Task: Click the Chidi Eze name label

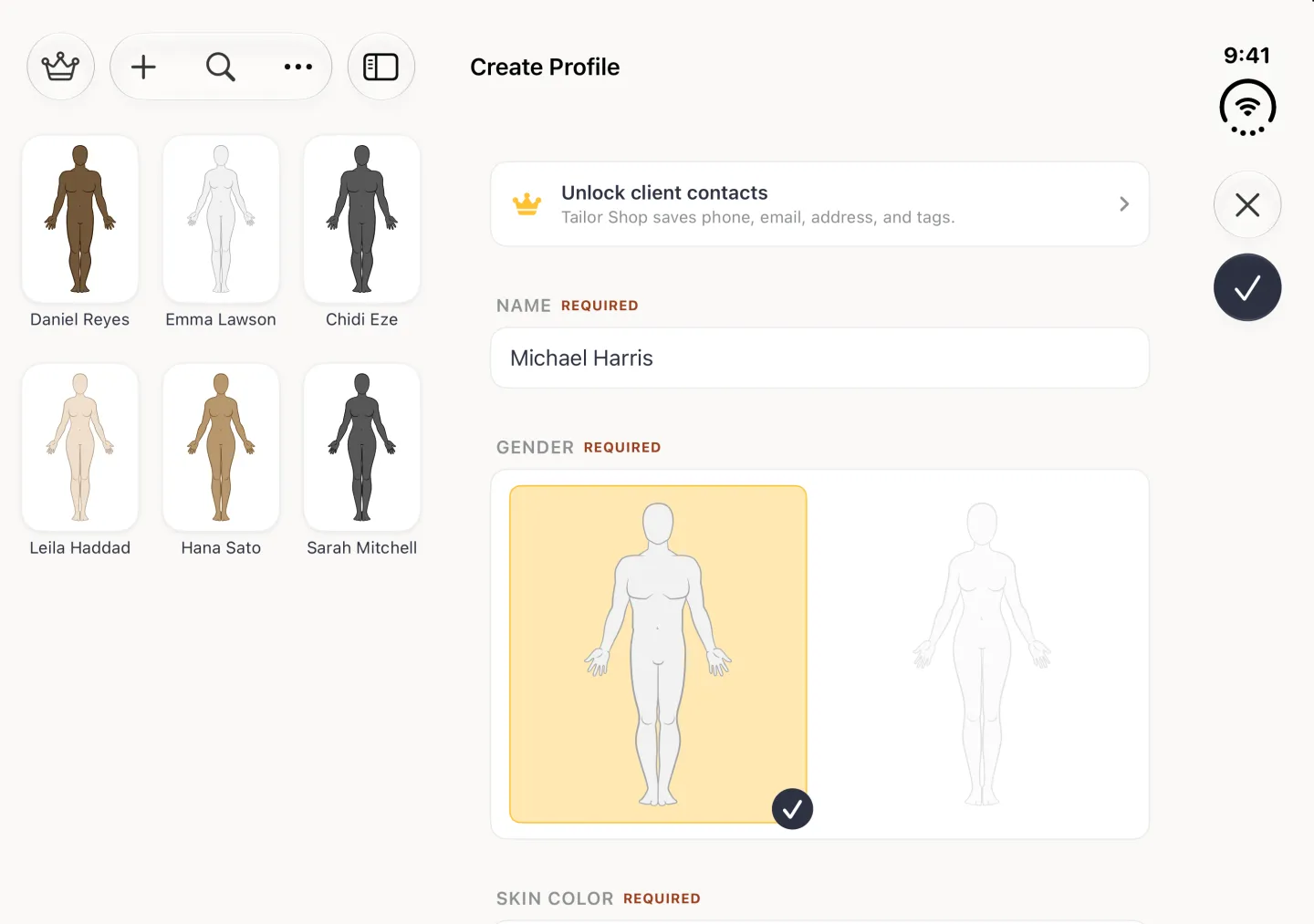Action: coord(361,319)
